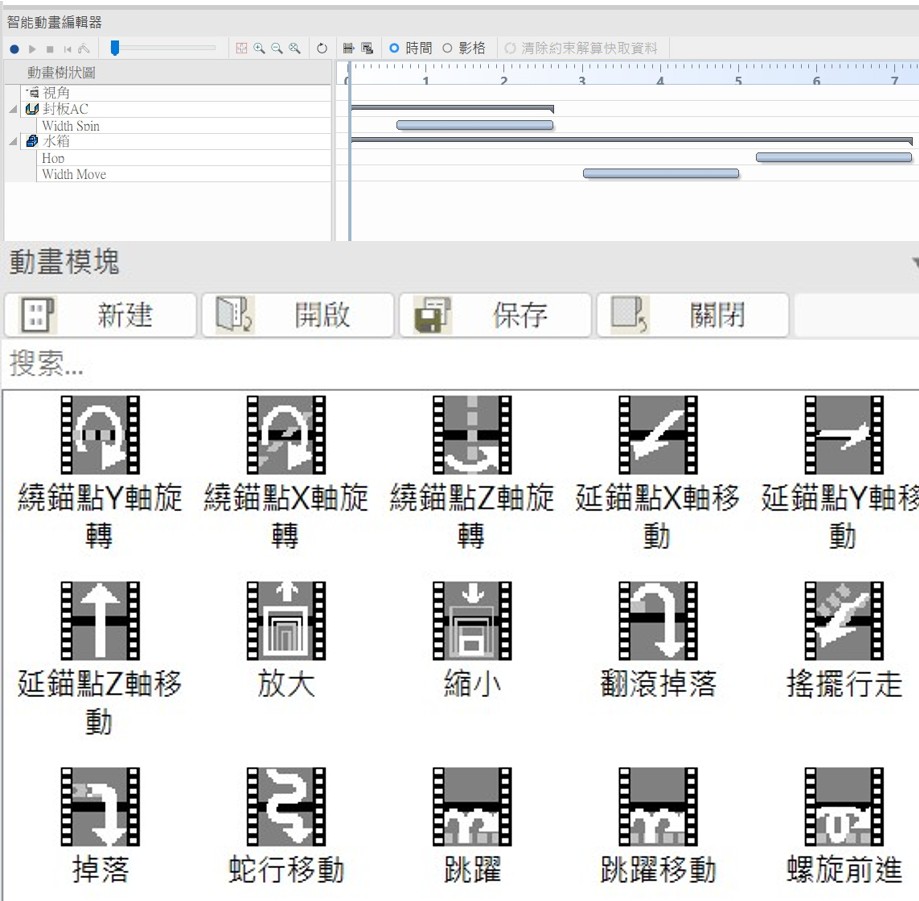Click the 開啟 button
The height and width of the screenshot is (901, 919).
point(297,315)
